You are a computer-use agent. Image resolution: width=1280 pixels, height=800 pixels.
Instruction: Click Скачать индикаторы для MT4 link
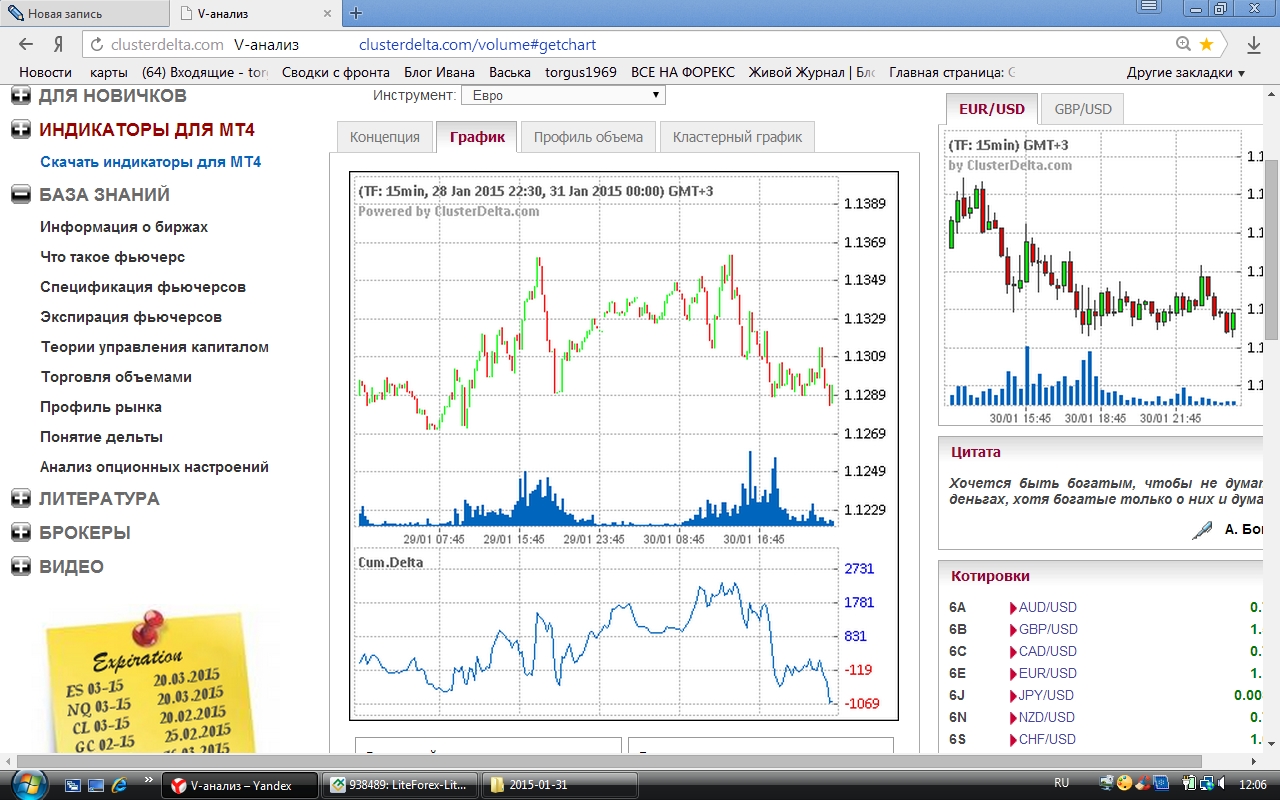[150, 162]
